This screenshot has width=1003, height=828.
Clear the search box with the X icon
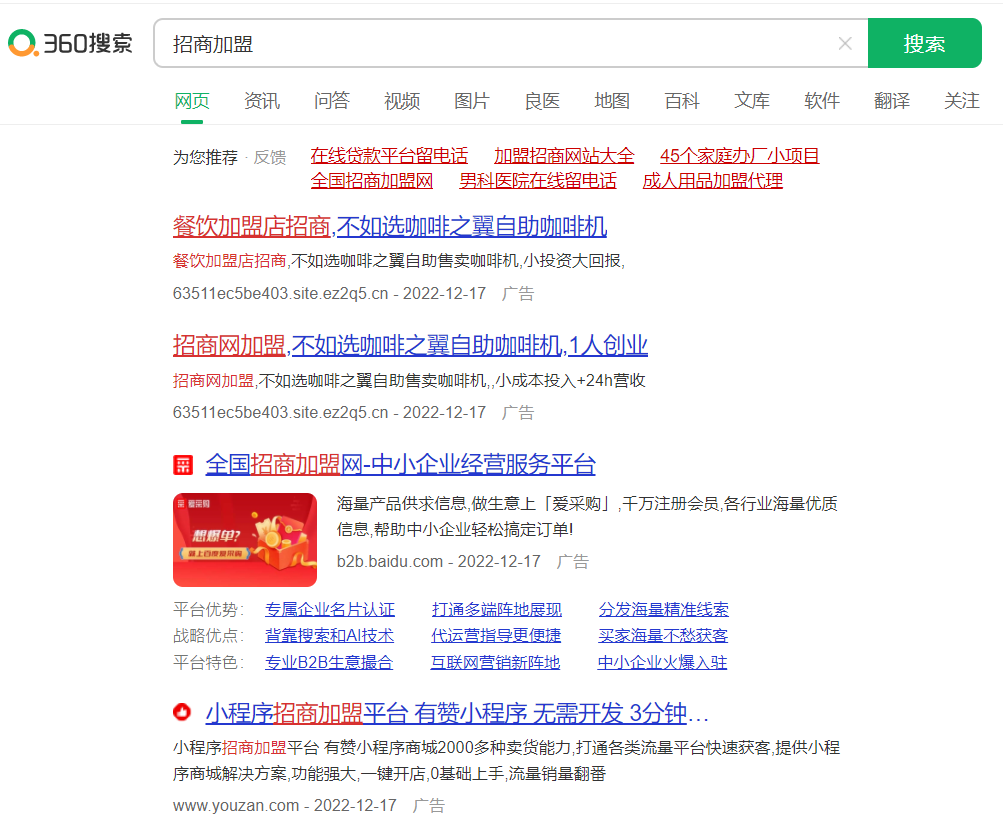845,43
